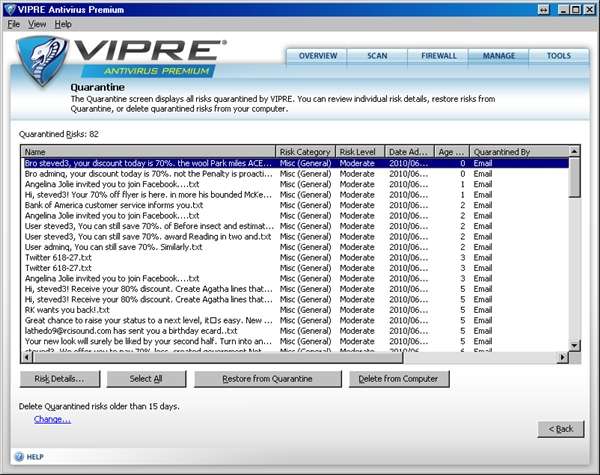Switch to the SCAN tab
Viewport: 600px width, 475px height.
(377, 56)
